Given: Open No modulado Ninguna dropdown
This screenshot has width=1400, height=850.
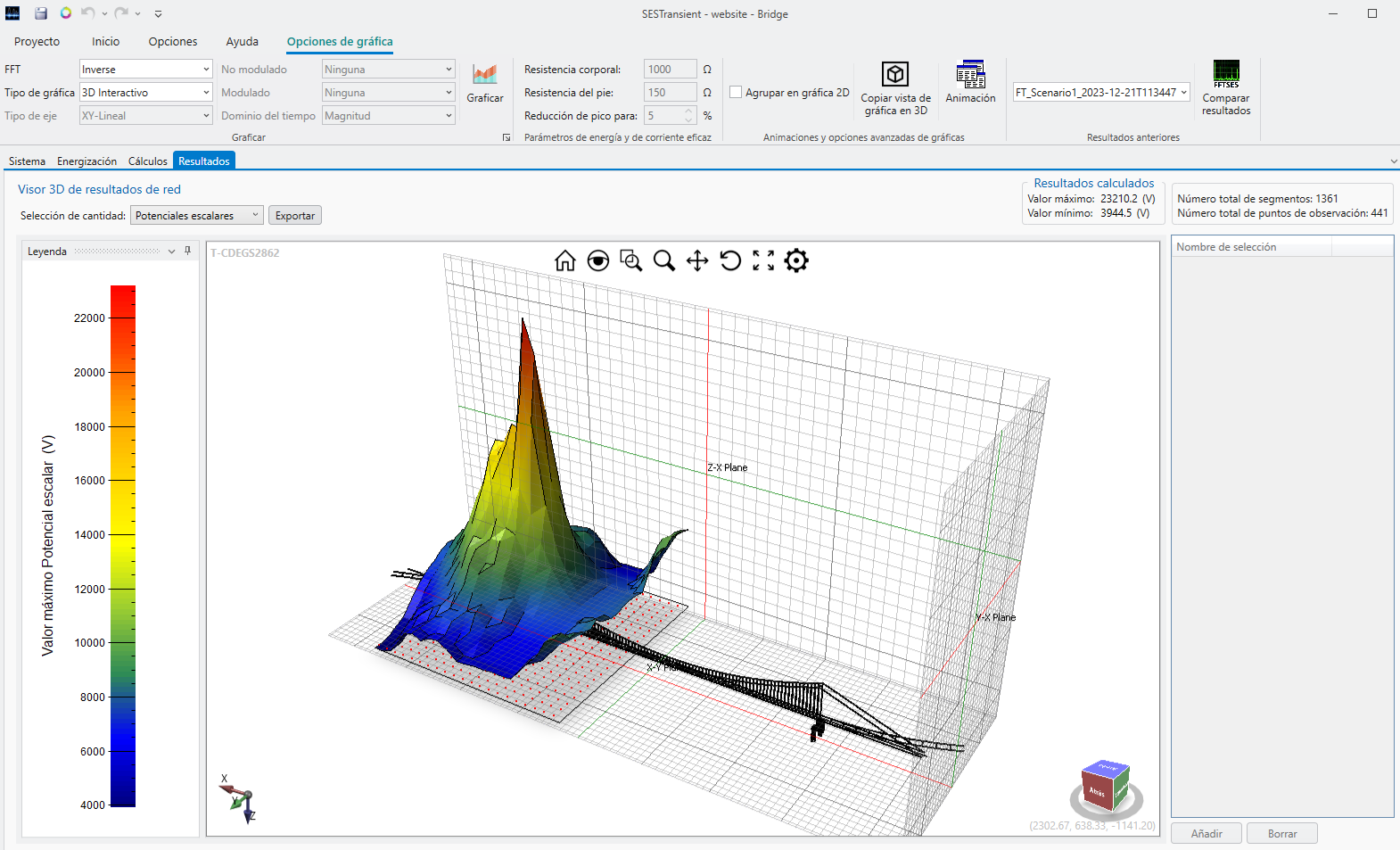Looking at the screenshot, I should [x=389, y=69].
